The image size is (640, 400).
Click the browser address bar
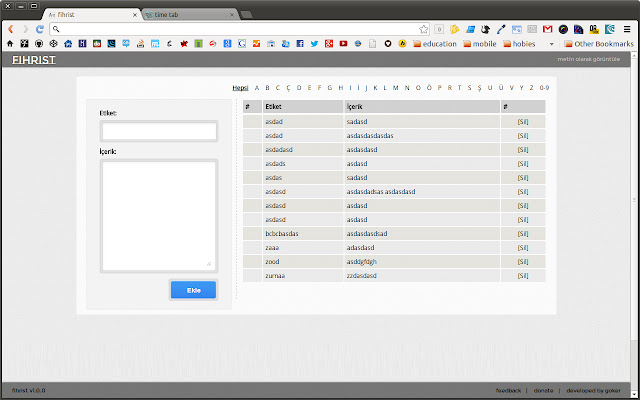(x=239, y=29)
